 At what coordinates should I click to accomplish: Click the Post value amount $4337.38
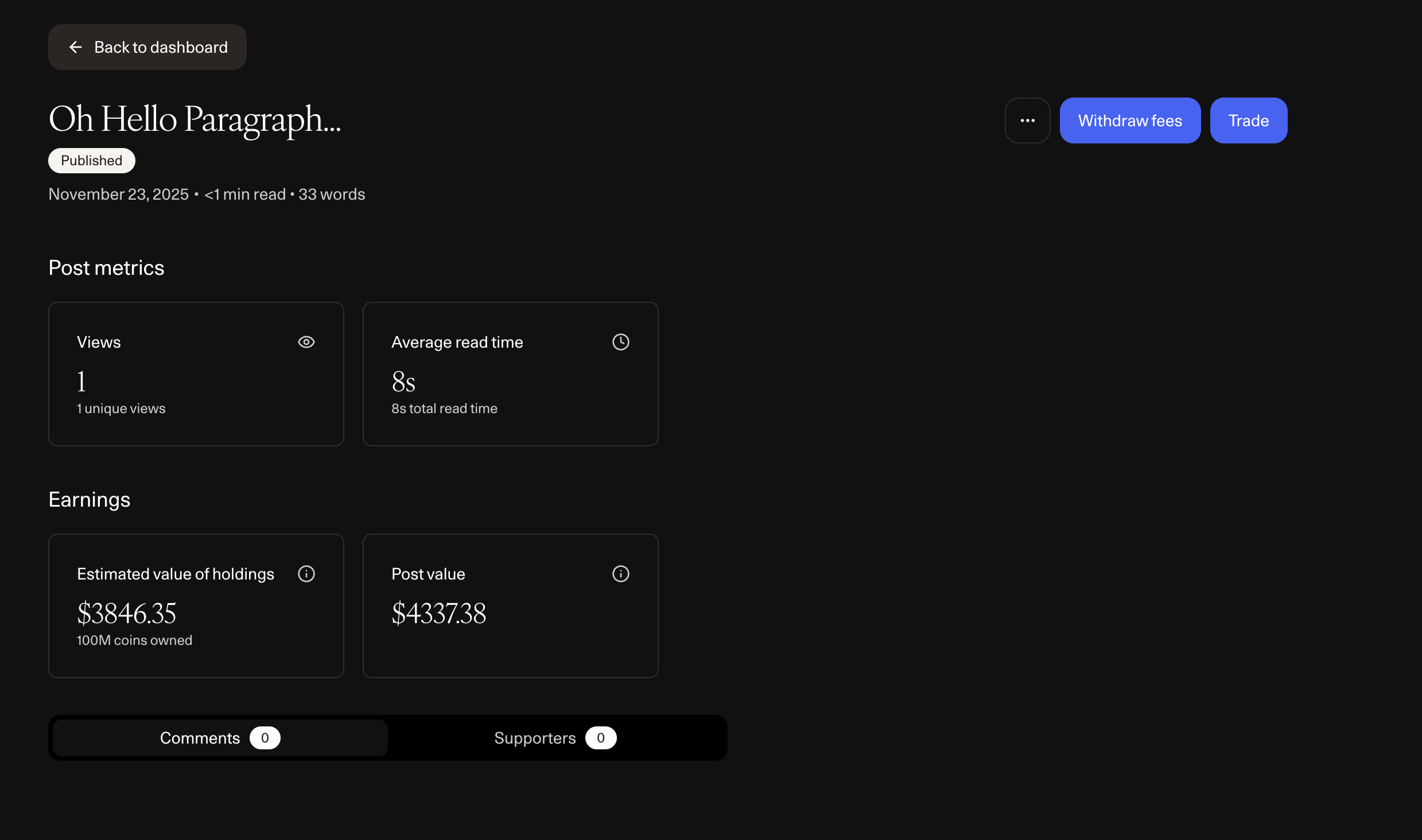click(438, 613)
